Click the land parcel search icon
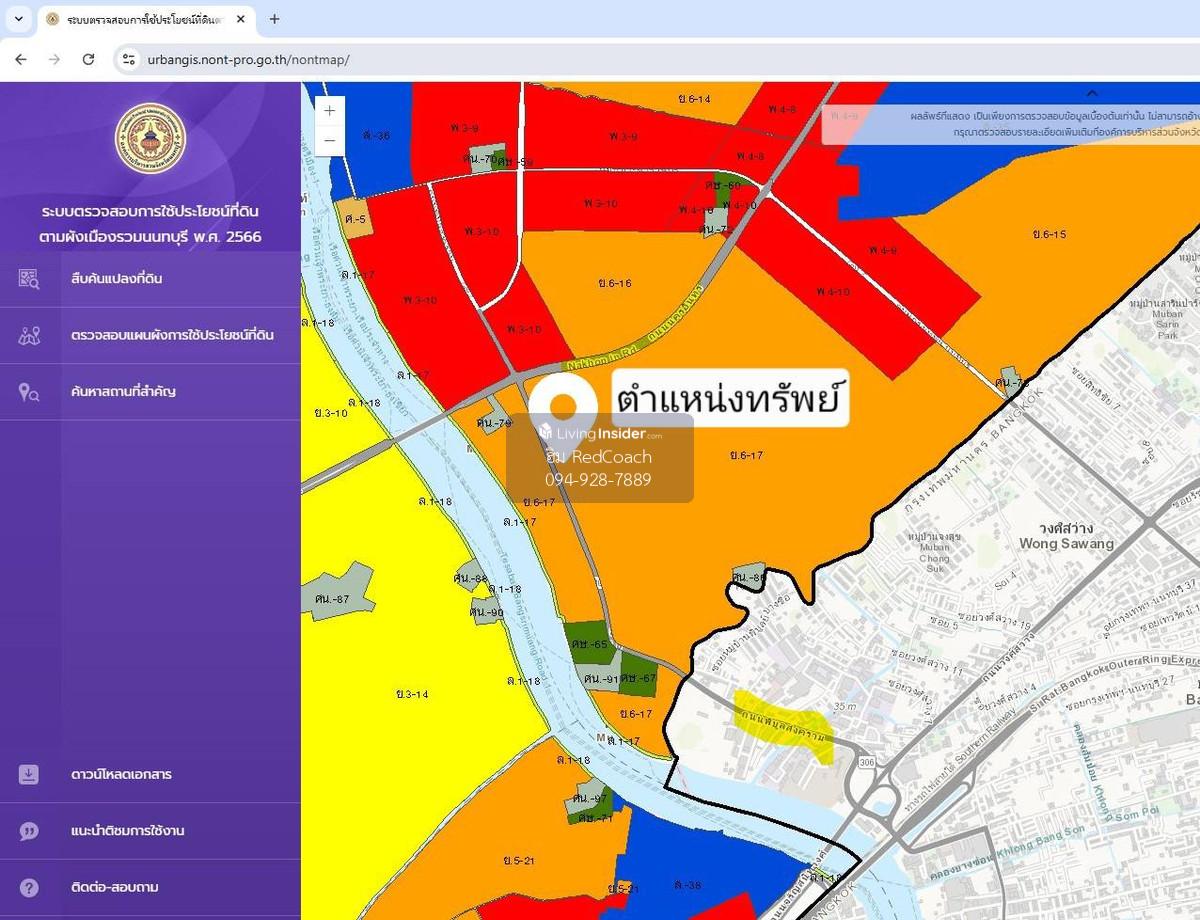 click(29, 279)
